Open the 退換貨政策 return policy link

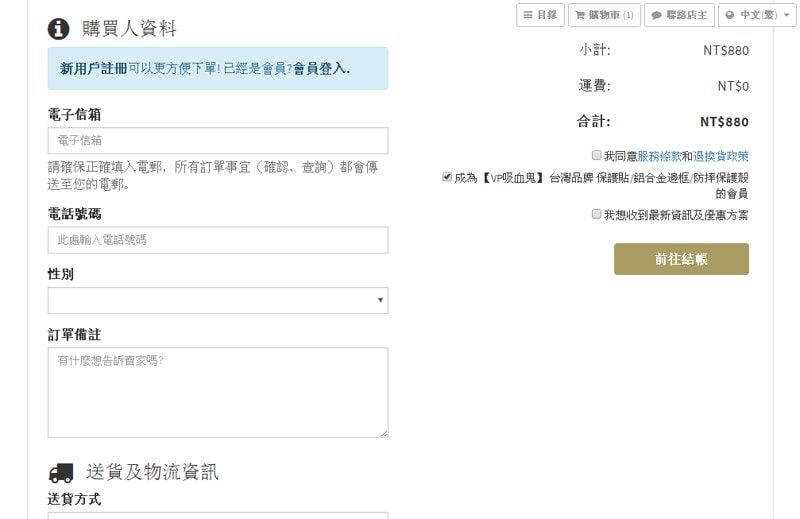[x=720, y=156]
